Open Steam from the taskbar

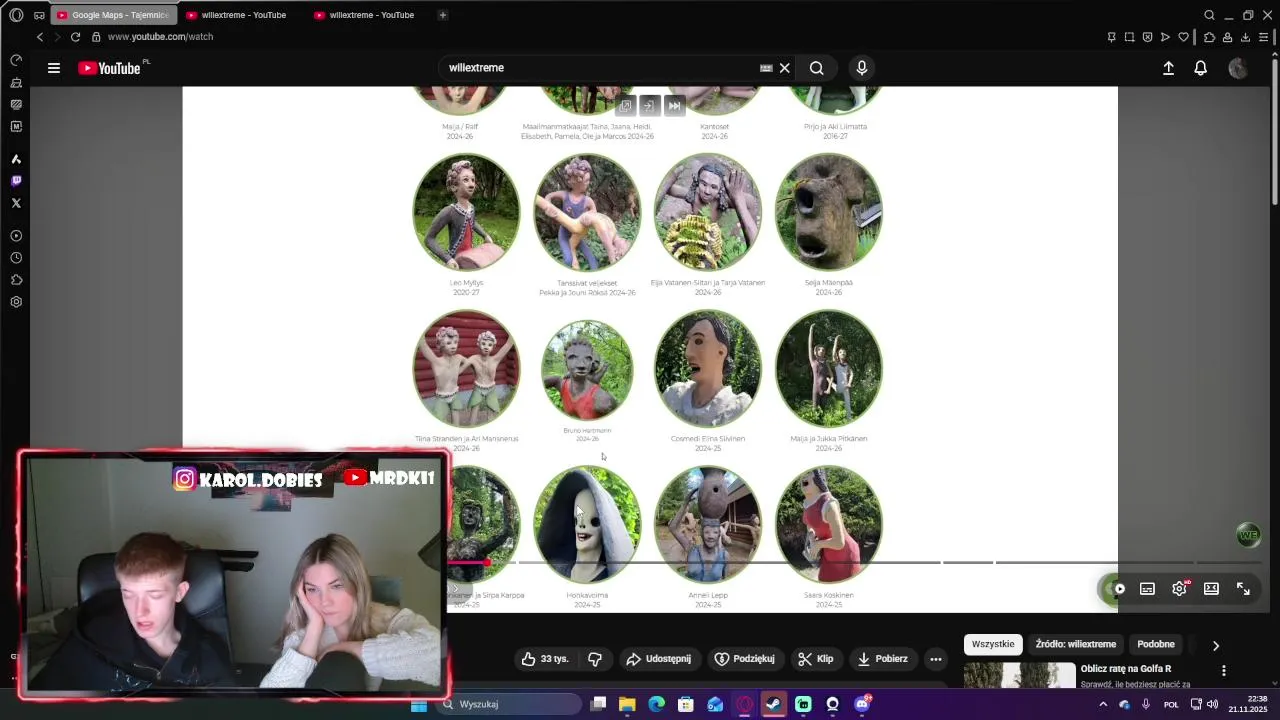click(773, 704)
